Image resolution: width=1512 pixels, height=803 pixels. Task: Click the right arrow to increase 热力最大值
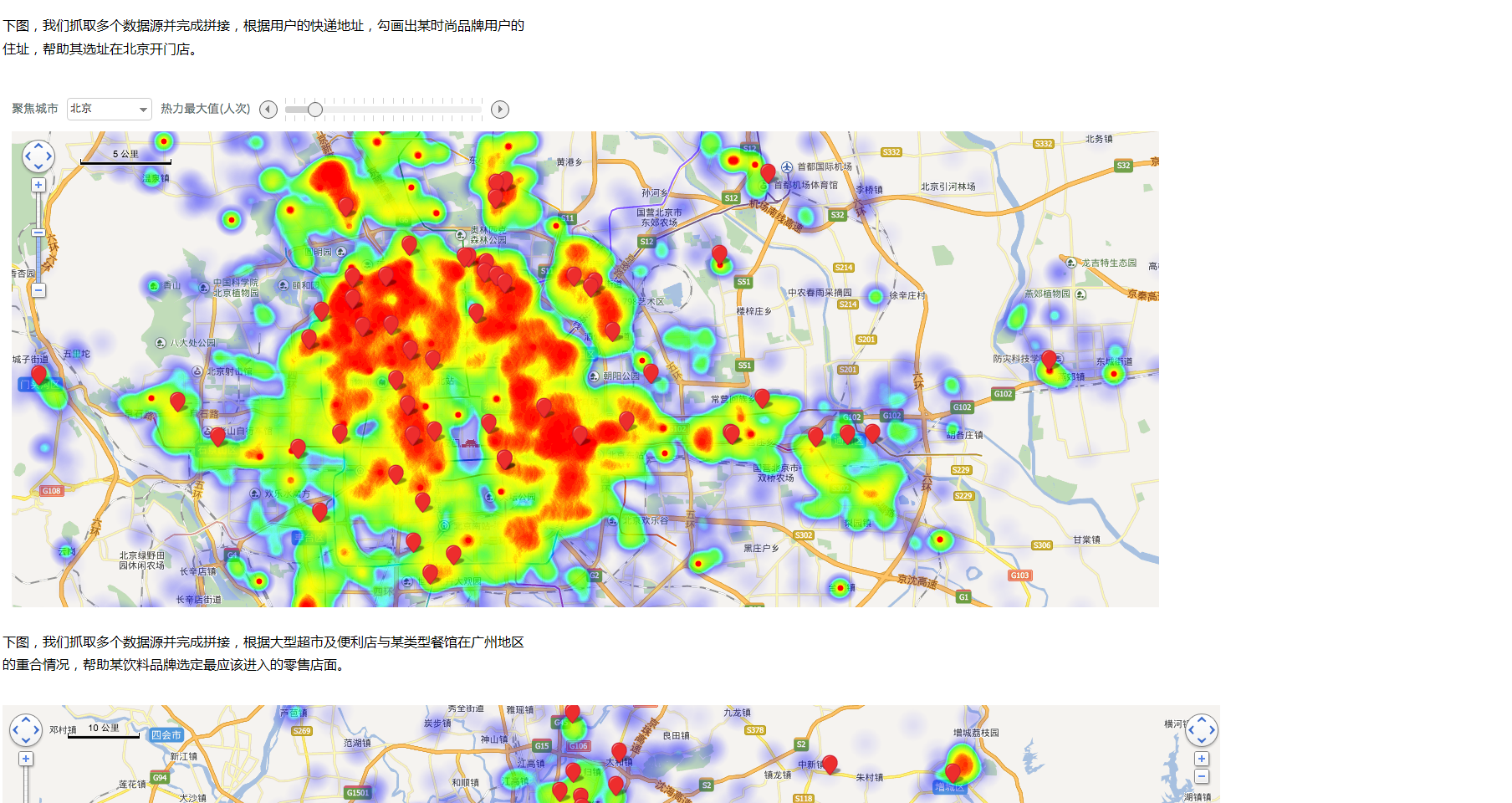pyautogui.click(x=500, y=110)
